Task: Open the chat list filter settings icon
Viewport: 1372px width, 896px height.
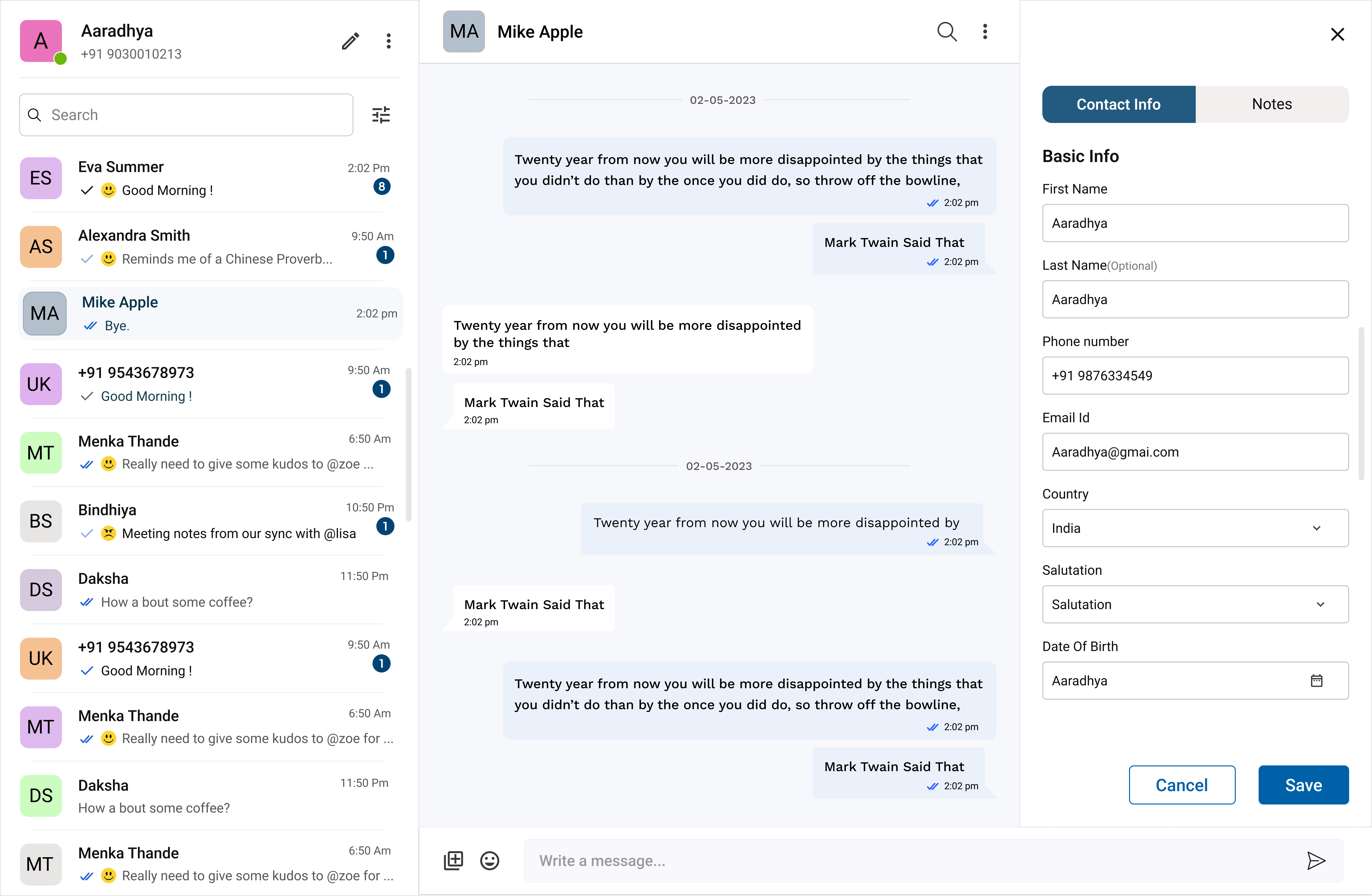Action: [381, 115]
